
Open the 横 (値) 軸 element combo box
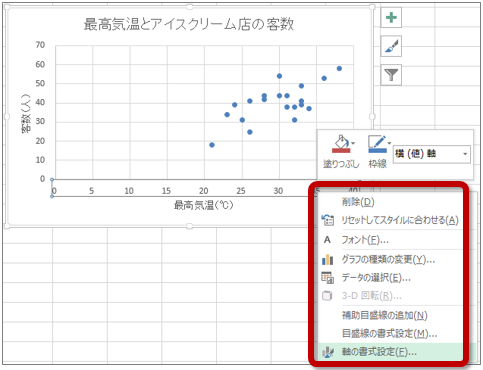click(x=432, y=154)
